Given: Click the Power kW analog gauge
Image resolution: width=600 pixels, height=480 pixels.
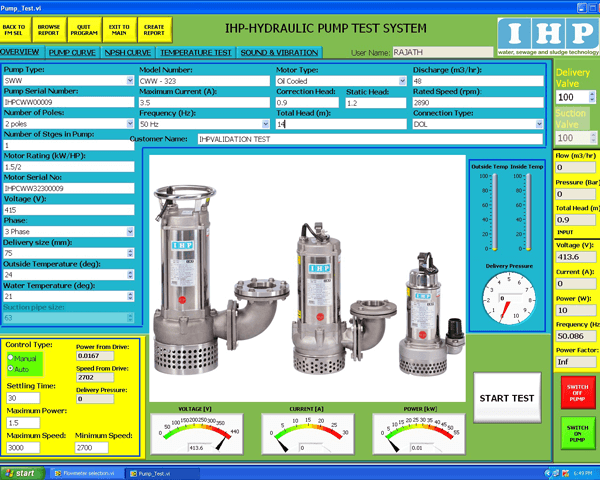Looking at the screenshot, I should point(416,432).
